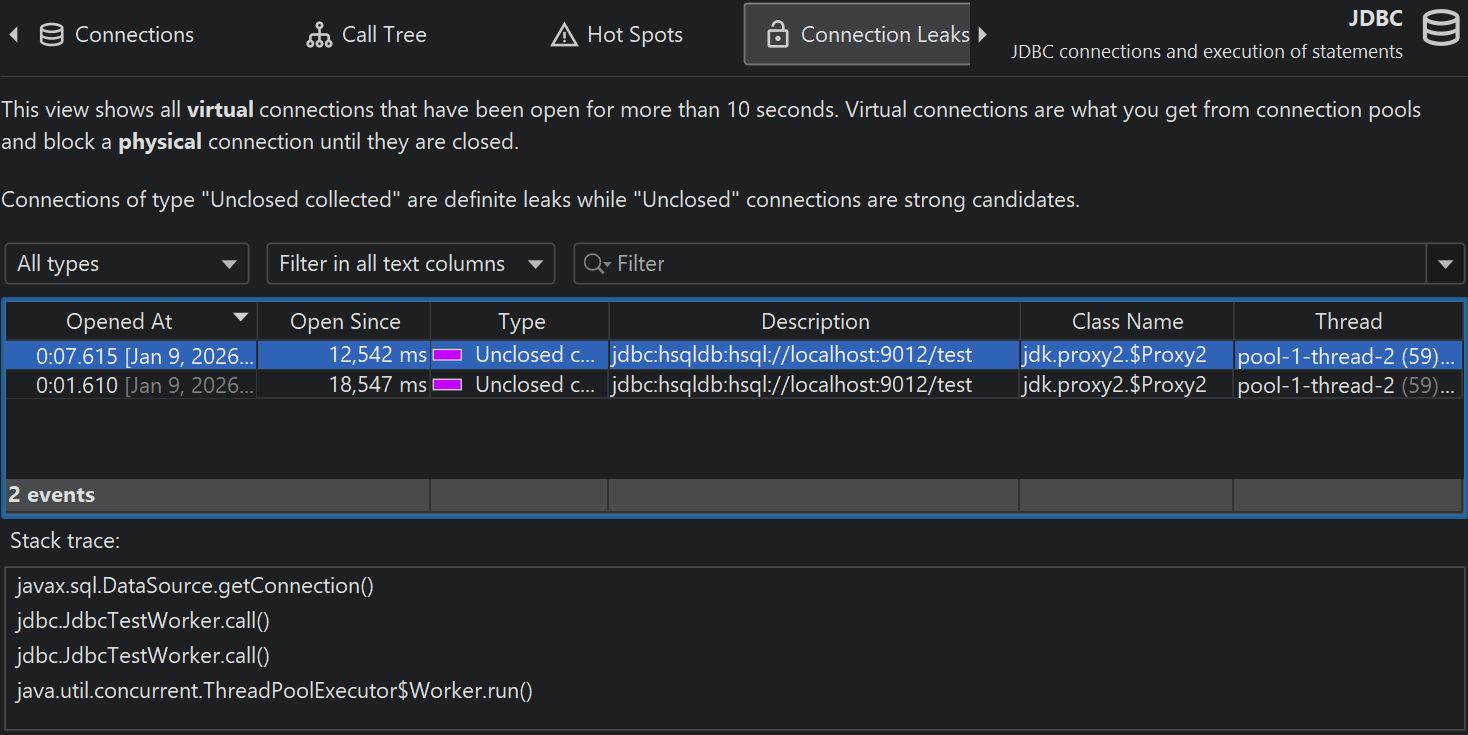Sort by the Open Since column header
The height and width of the screenshot is (735, 1468).
point(345,322)
